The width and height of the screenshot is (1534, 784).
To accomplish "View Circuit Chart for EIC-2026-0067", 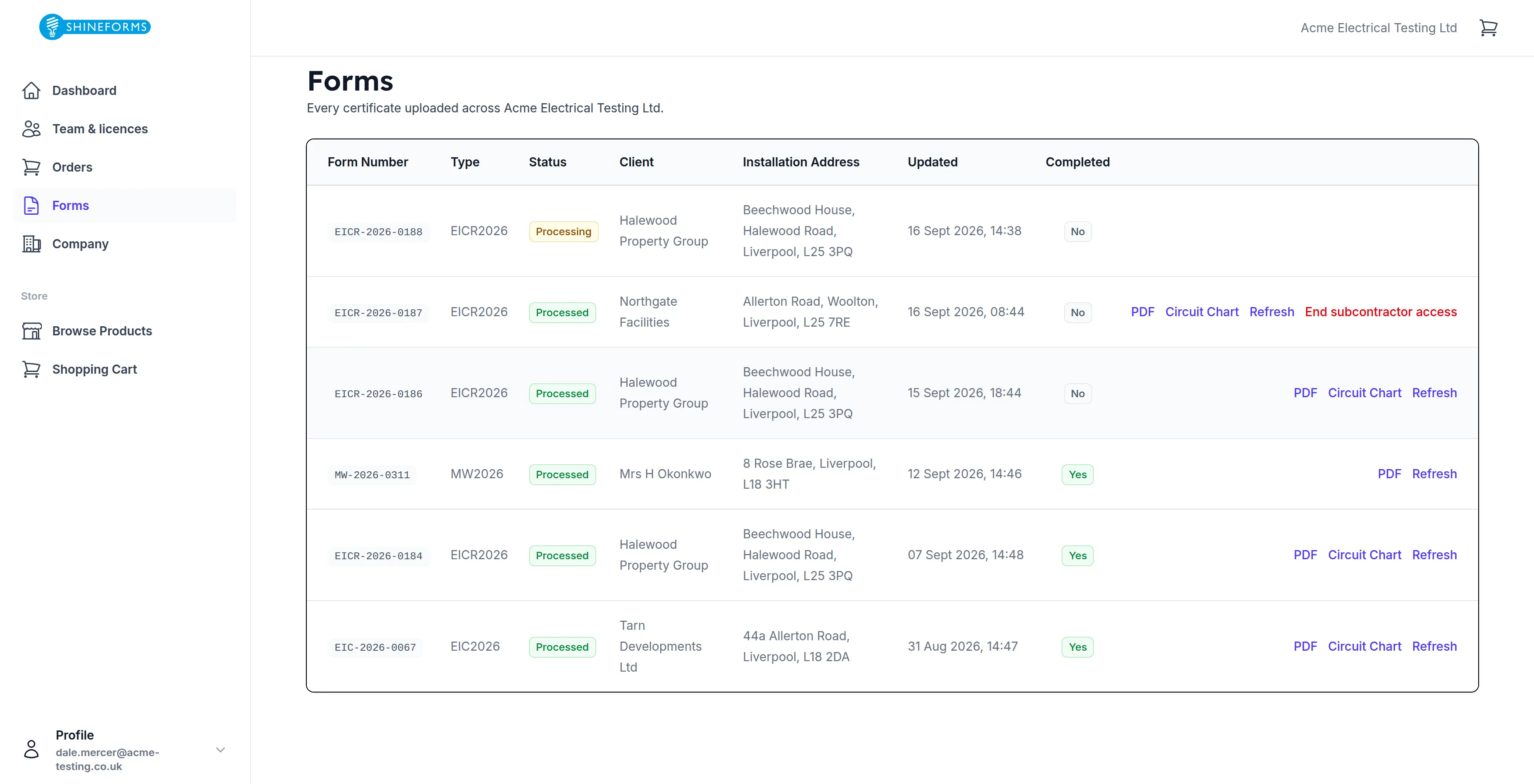I will 1364,646.
